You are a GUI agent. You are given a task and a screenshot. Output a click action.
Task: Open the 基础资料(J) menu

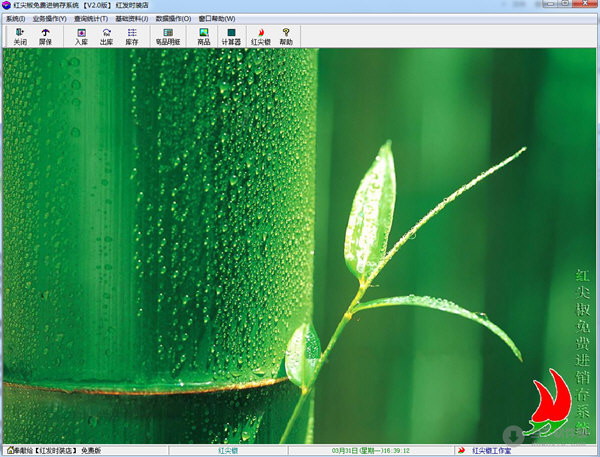[132, 19]
